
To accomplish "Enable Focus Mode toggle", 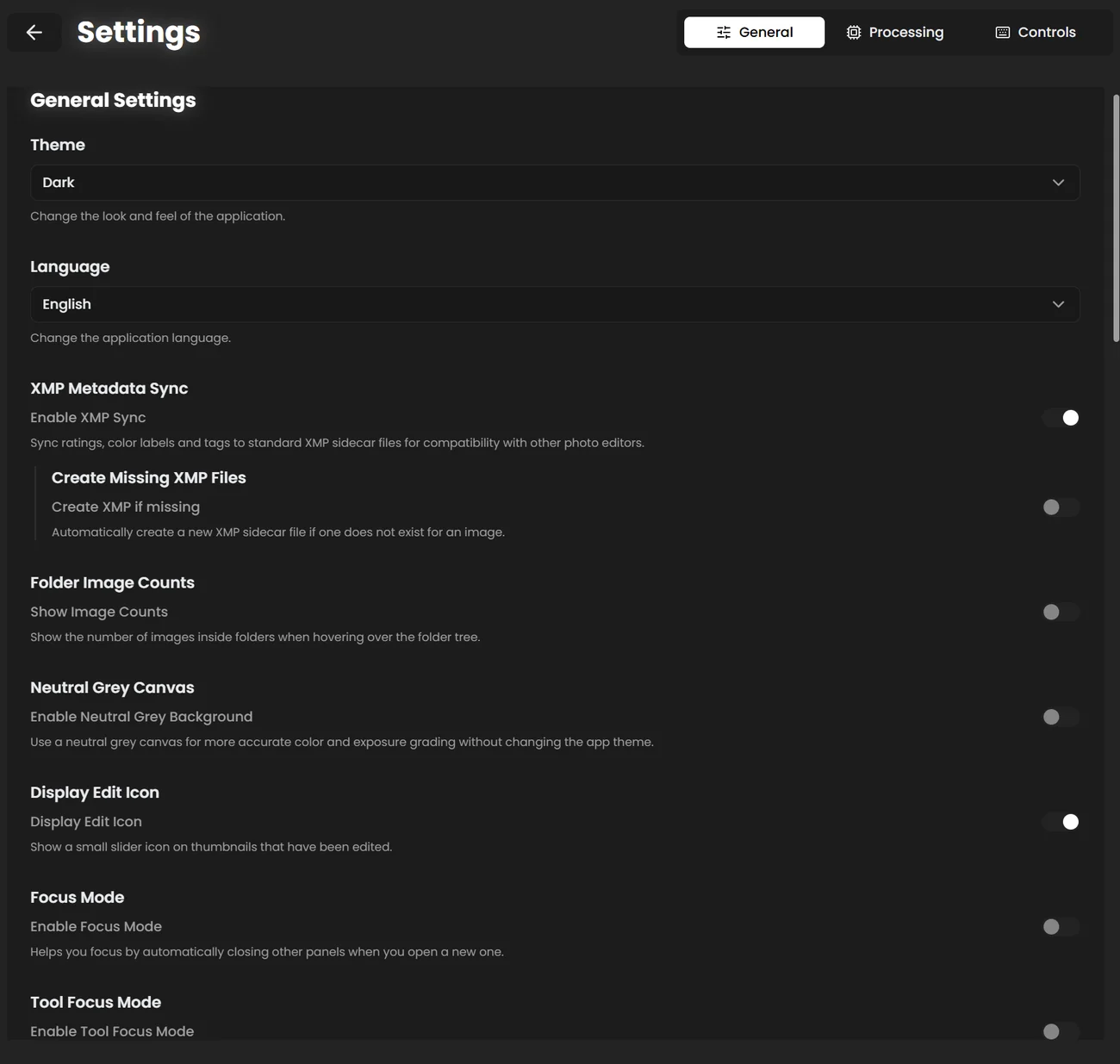I will 1061,927.
